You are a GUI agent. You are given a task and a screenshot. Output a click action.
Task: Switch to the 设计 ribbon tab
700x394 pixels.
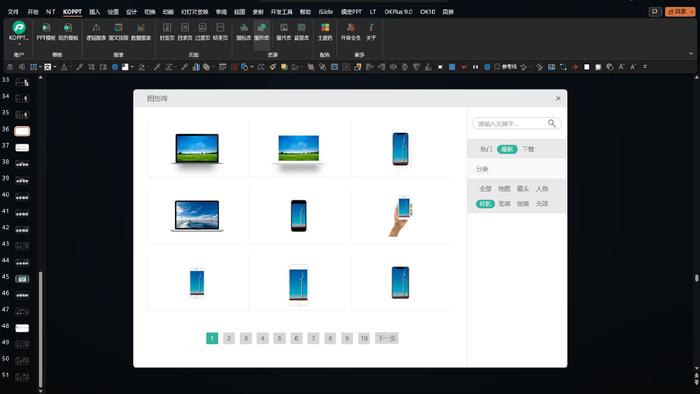(x=131, y=12)
